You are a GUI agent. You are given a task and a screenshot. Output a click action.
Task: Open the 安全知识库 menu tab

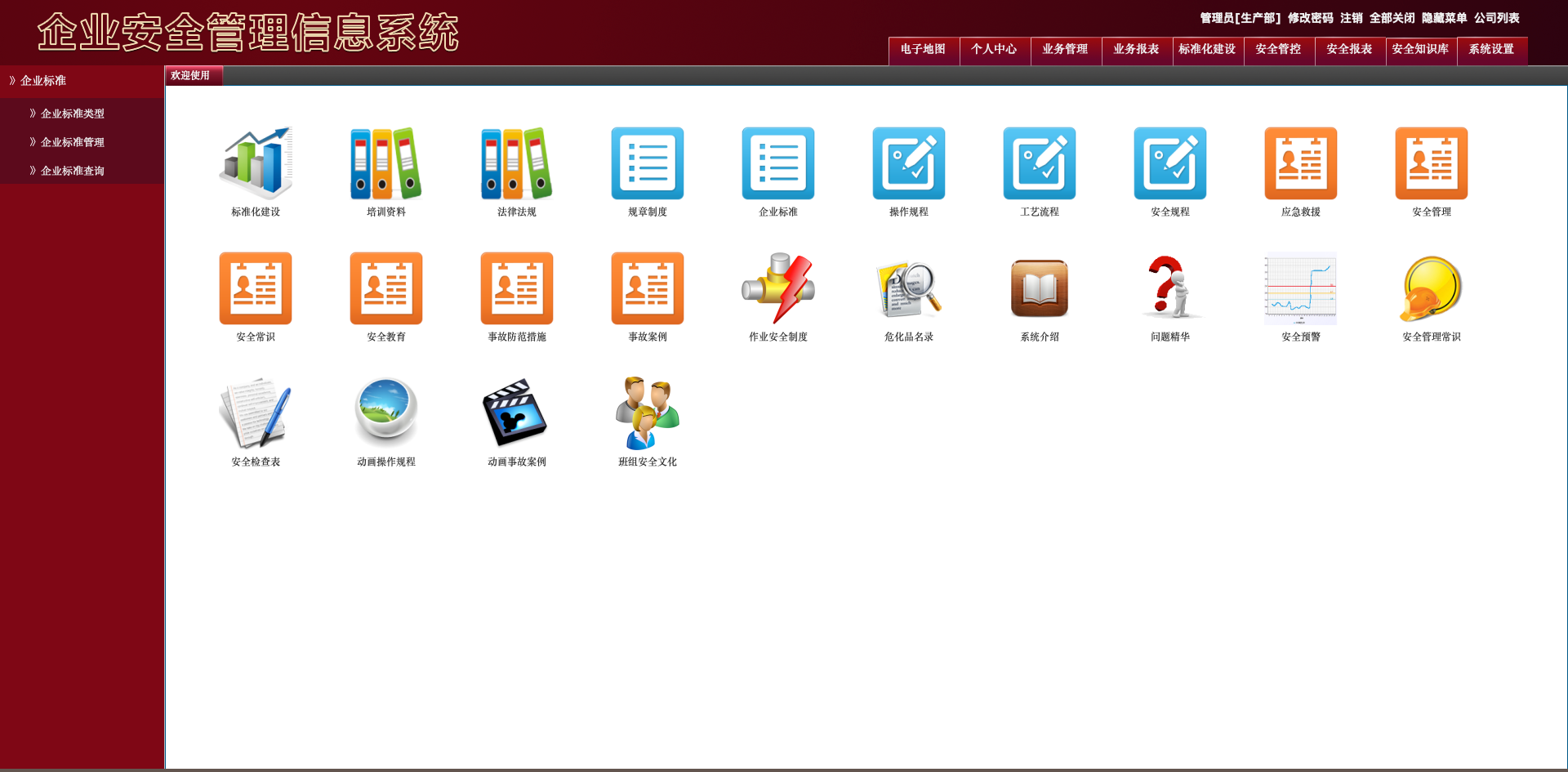(1420, 50)
